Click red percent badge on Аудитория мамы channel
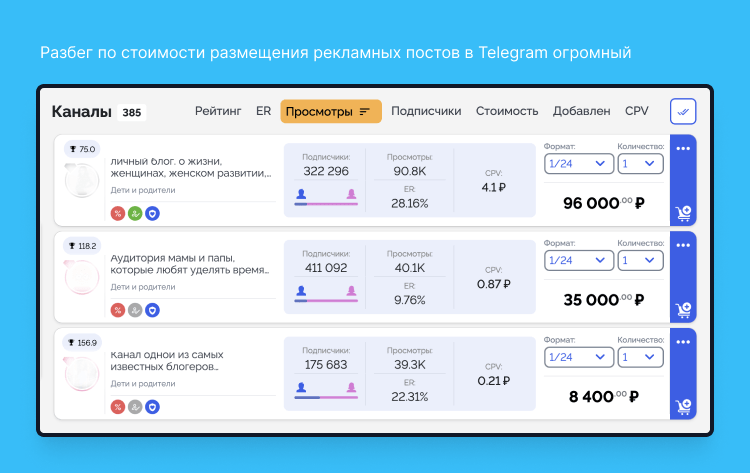Screen dimensions: 750x473 point(118,310)
